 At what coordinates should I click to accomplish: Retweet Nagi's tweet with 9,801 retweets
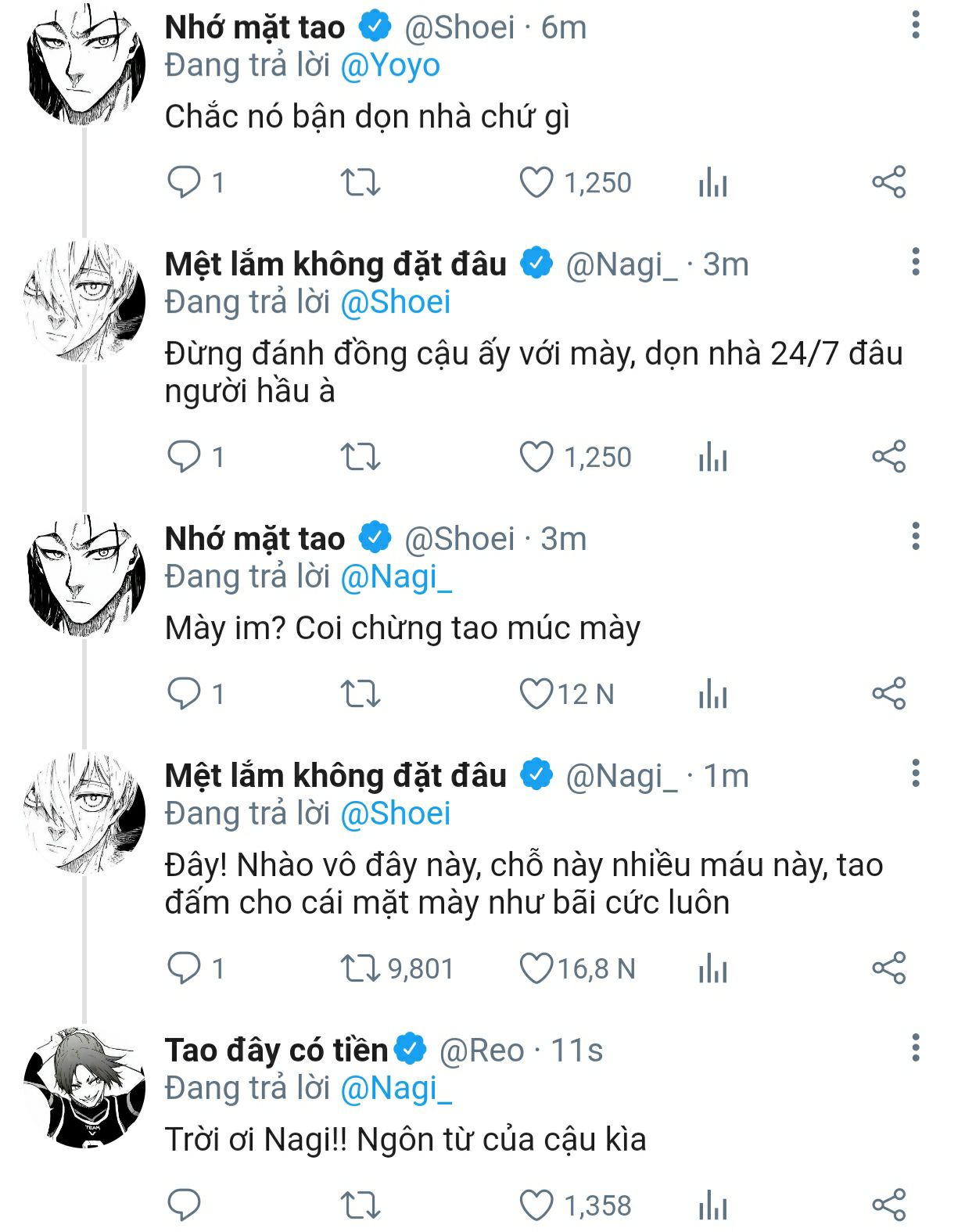(x=360, y=968)
